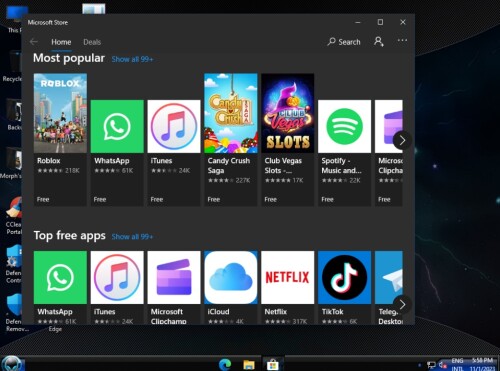This screenshot has width=500, height=371.
Task: Switch to the Home tab
Action: (x=61, y=42)
